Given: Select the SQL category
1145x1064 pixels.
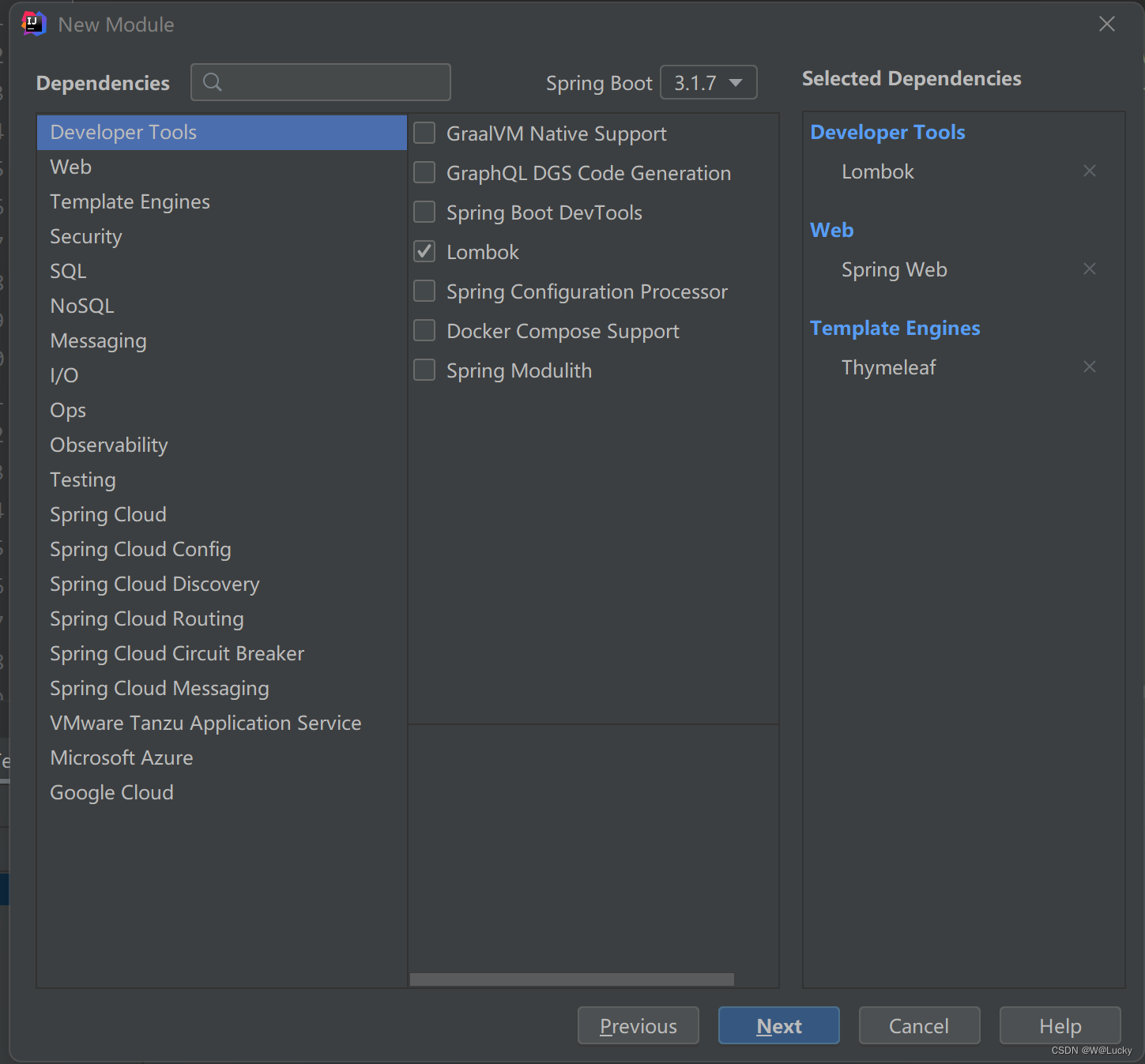Looking at the screenshot, I should tap(222, 271).
